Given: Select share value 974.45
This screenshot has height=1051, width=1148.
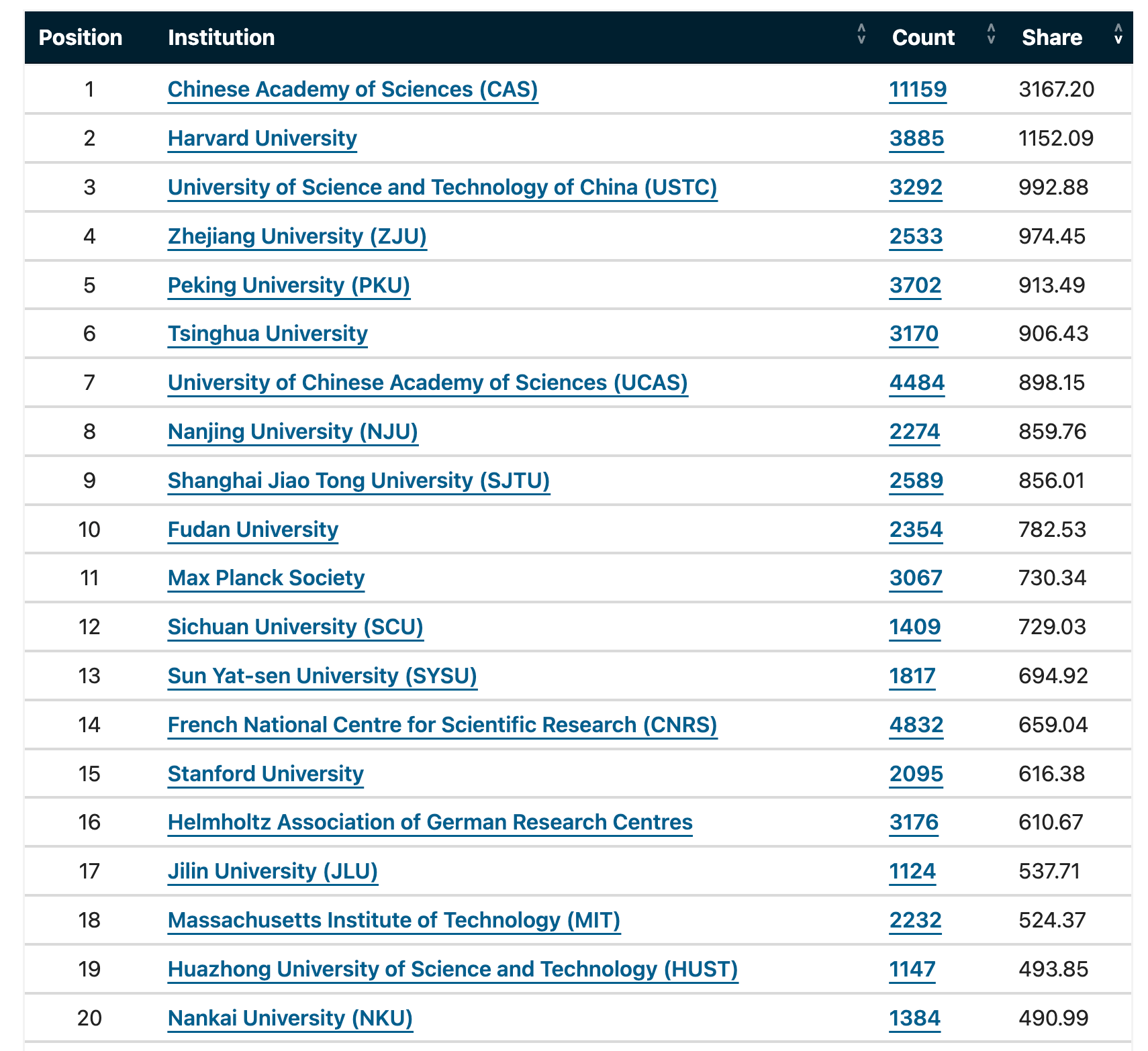Looking at the screenshot, I should (x=1052, y=236).
